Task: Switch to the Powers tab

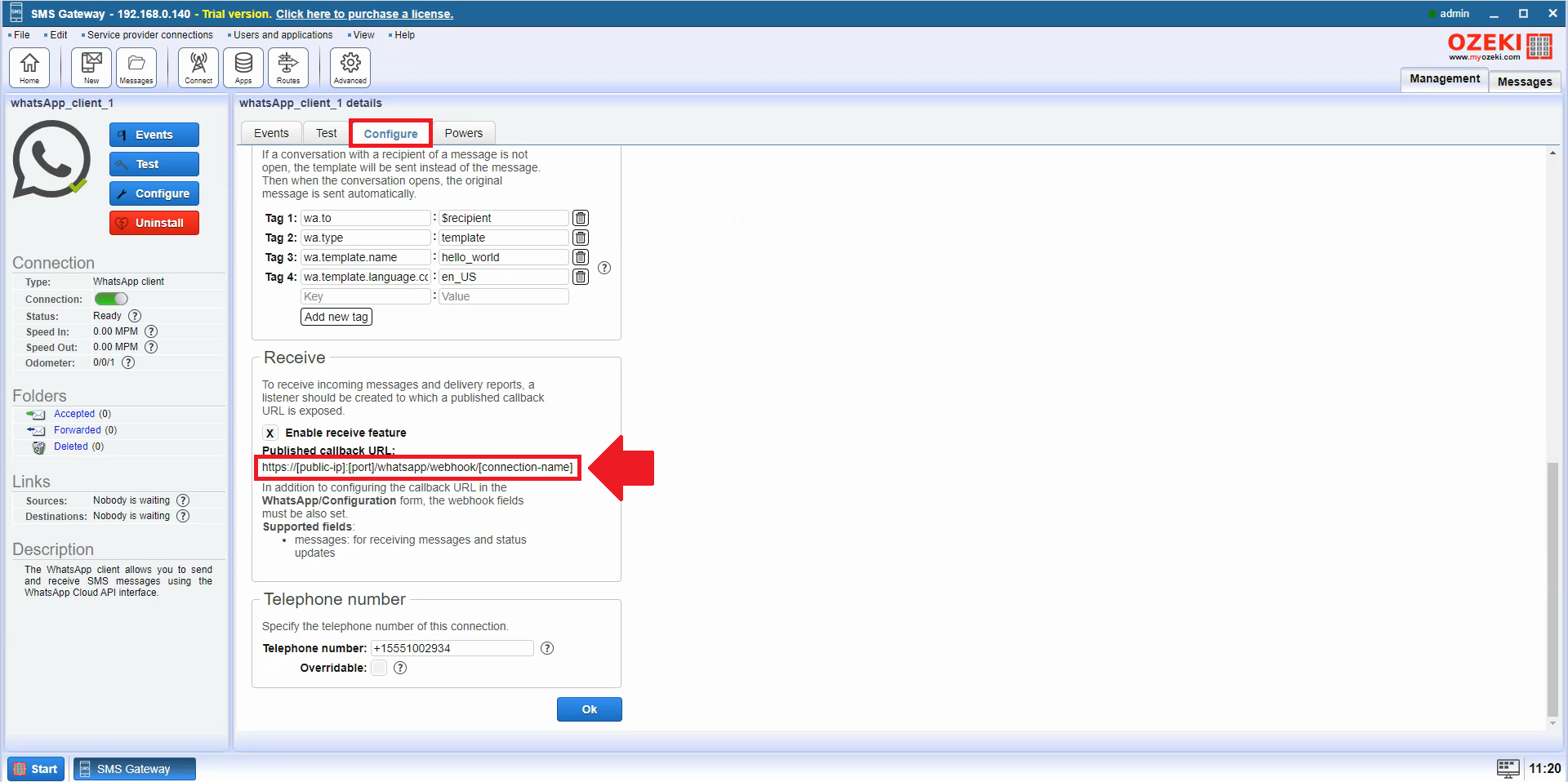Action: (464, 133)
